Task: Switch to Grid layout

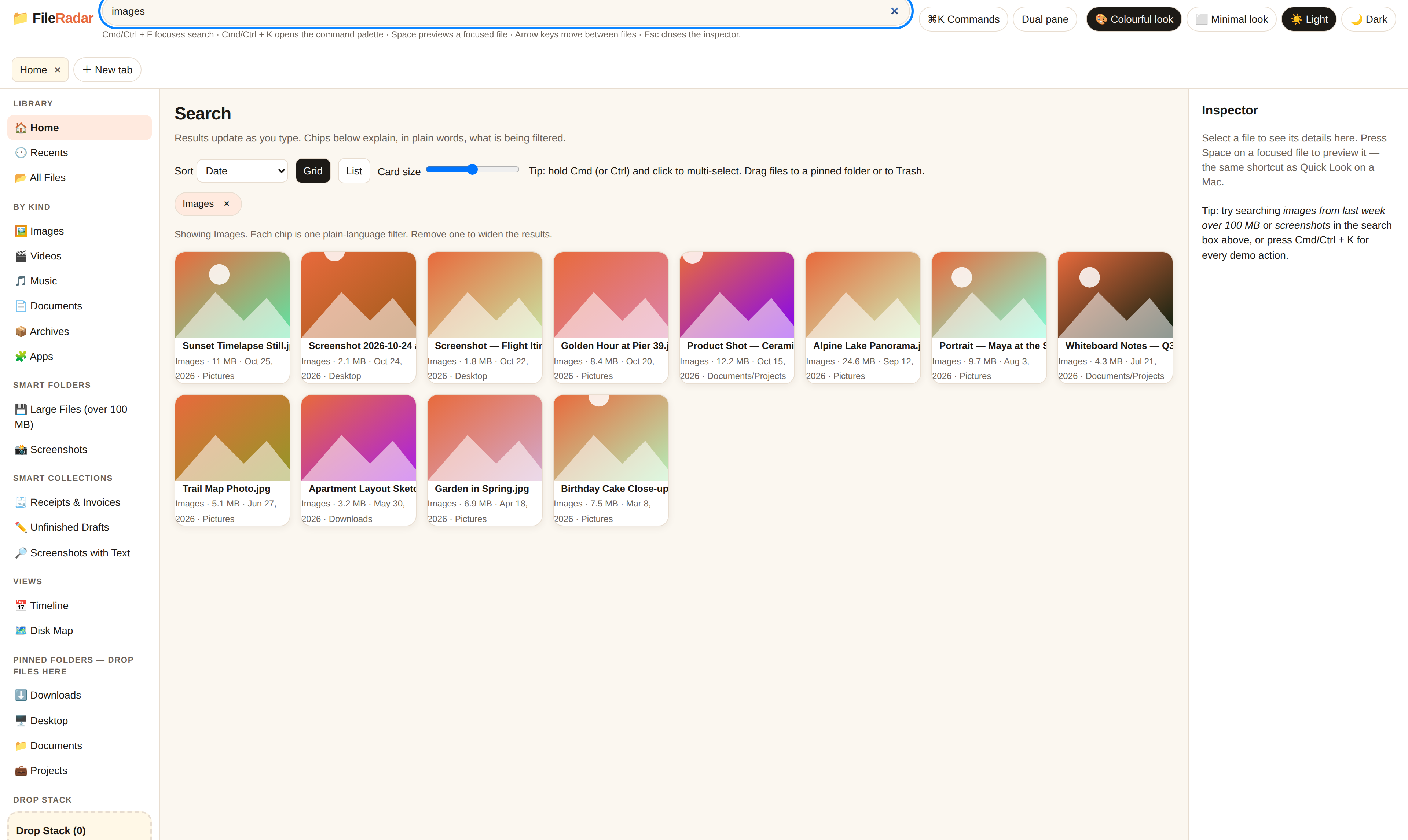Action: click(x=312, y=171)
